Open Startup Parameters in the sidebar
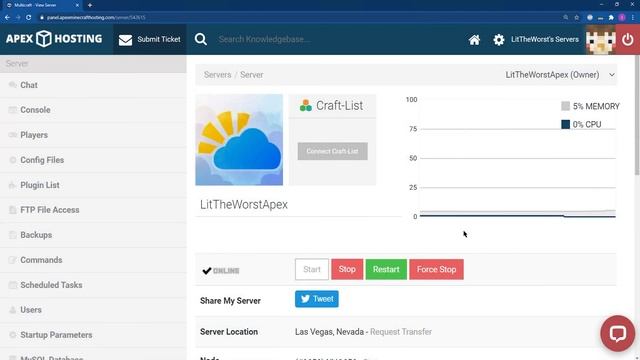The height and width of the screenshot is (360, 640). point(93,335)
